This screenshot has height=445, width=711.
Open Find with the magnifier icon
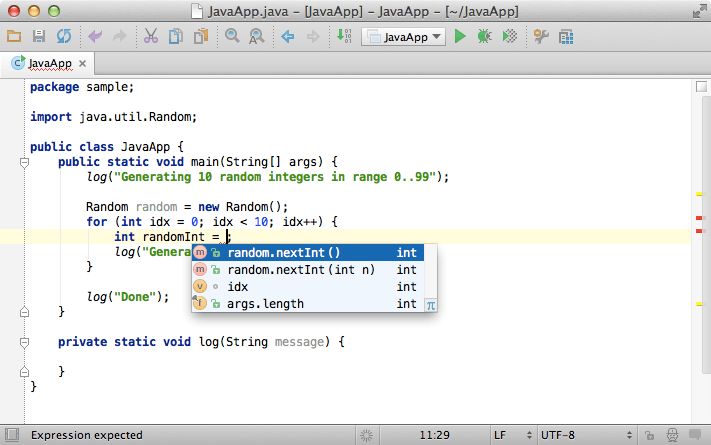click(x=232, y=36)
